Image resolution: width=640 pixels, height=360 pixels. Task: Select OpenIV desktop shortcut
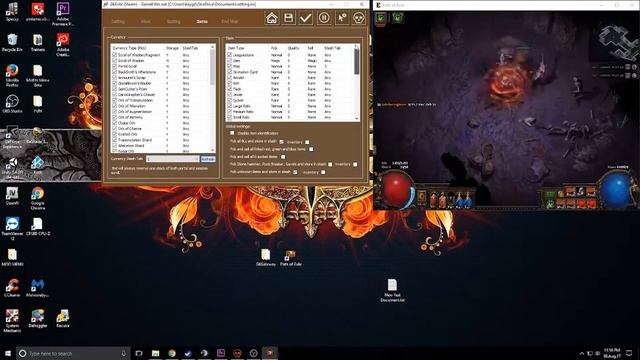12,196
